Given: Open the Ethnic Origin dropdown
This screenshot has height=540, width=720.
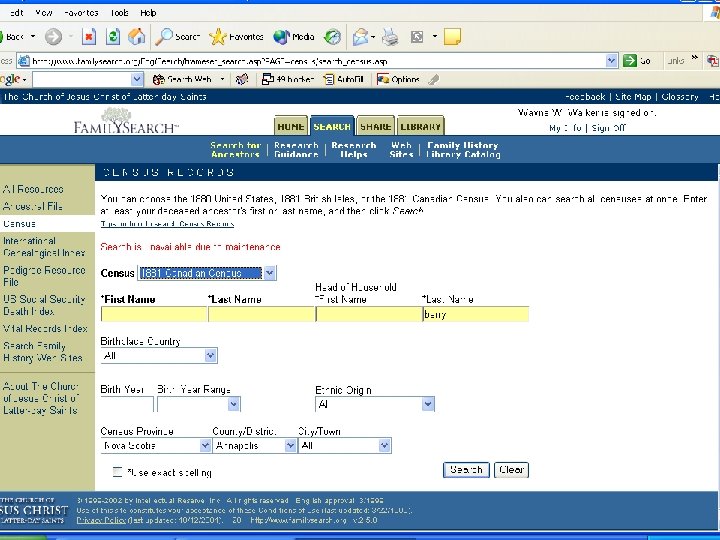Looking at the screenshot, I should click(x=428, y=404).
